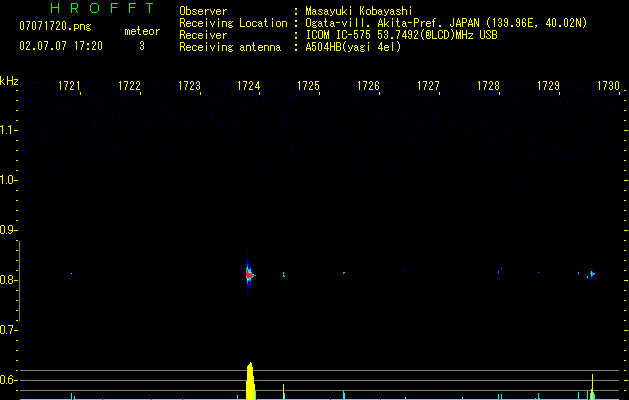The image size is (629, 400).
Task: Click frequency axis label 0.9
Action: tap(8, 230)
